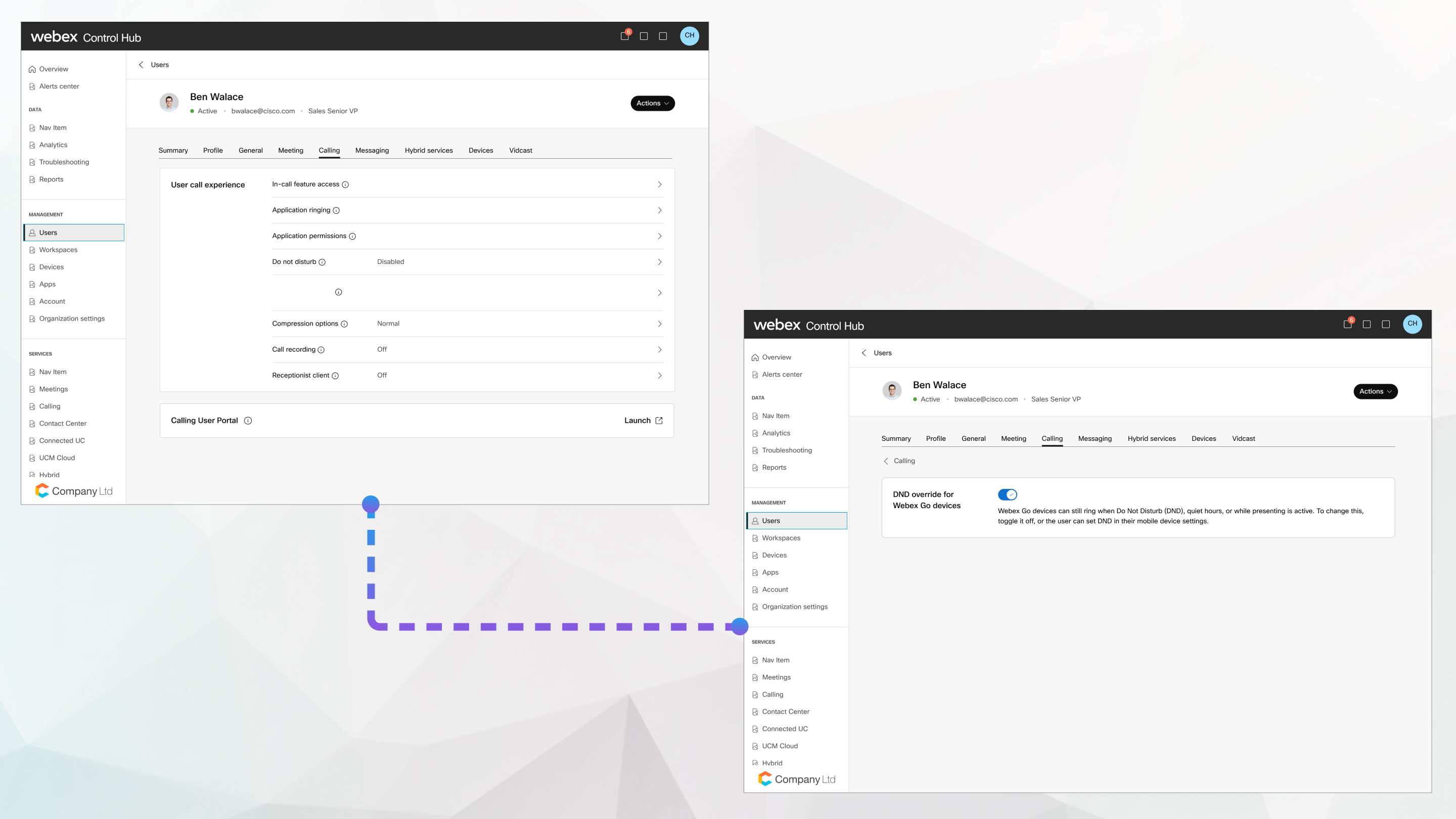The image size is (1456, 819).
Task: Click back arrow next to Users in left window
Action: [142, 65]
